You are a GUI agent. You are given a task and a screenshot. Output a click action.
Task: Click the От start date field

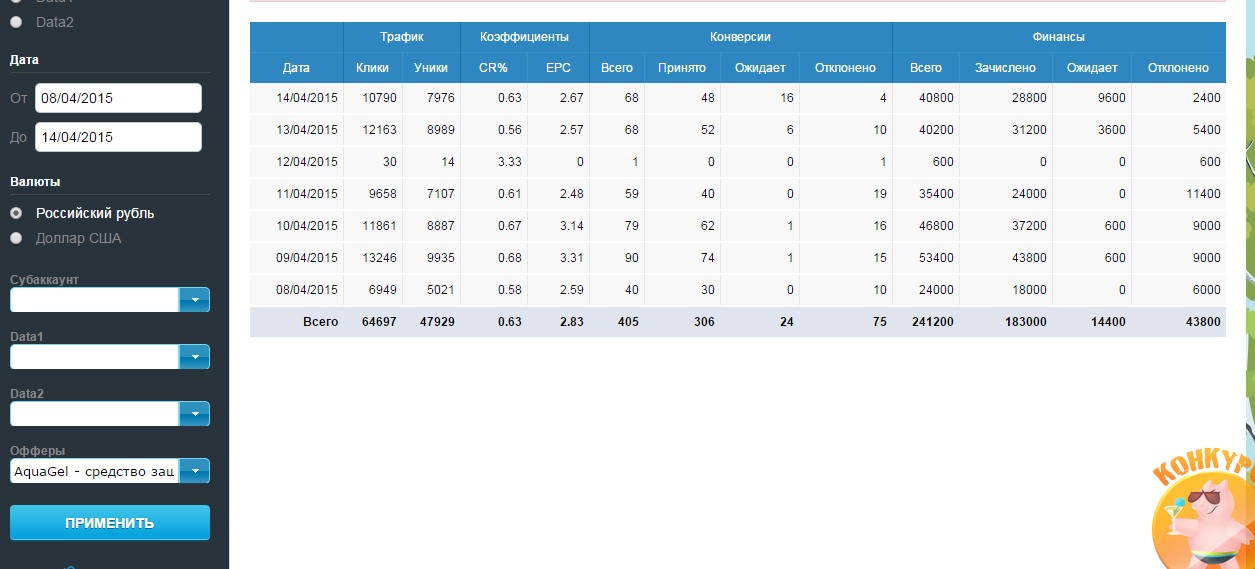coord(118,98)
